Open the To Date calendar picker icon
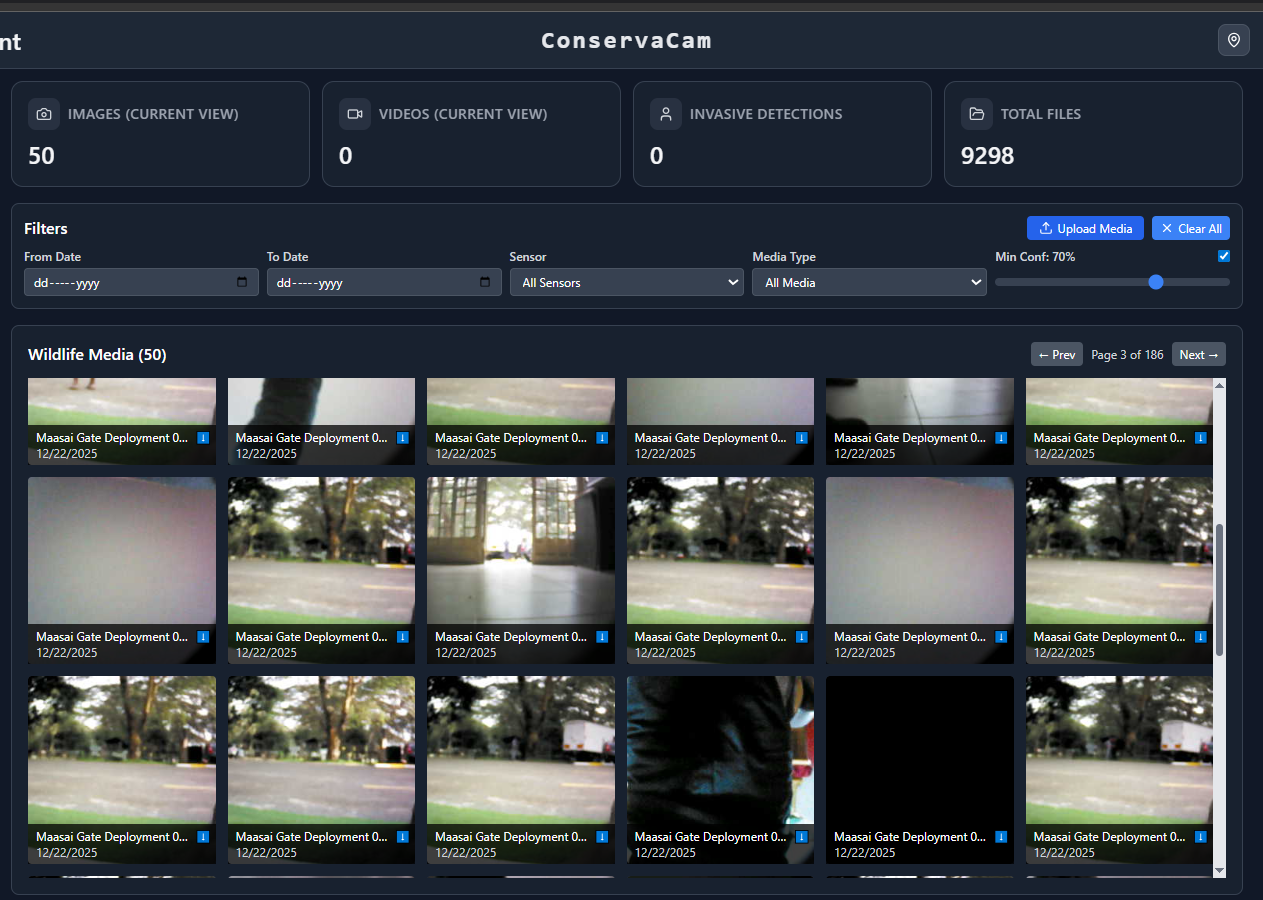The width and height of the screenshot is (1263, 900). point(485,283)
